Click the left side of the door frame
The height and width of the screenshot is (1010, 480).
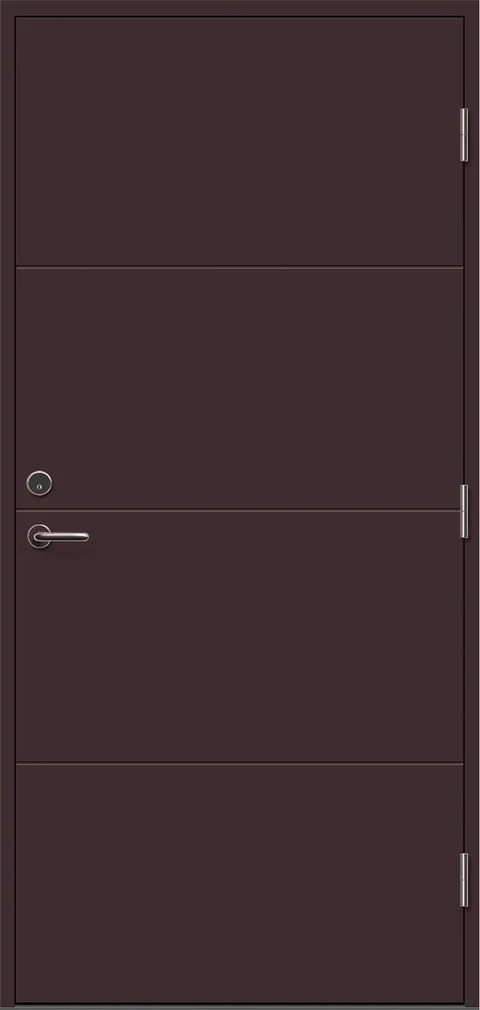tap(7, 505)
